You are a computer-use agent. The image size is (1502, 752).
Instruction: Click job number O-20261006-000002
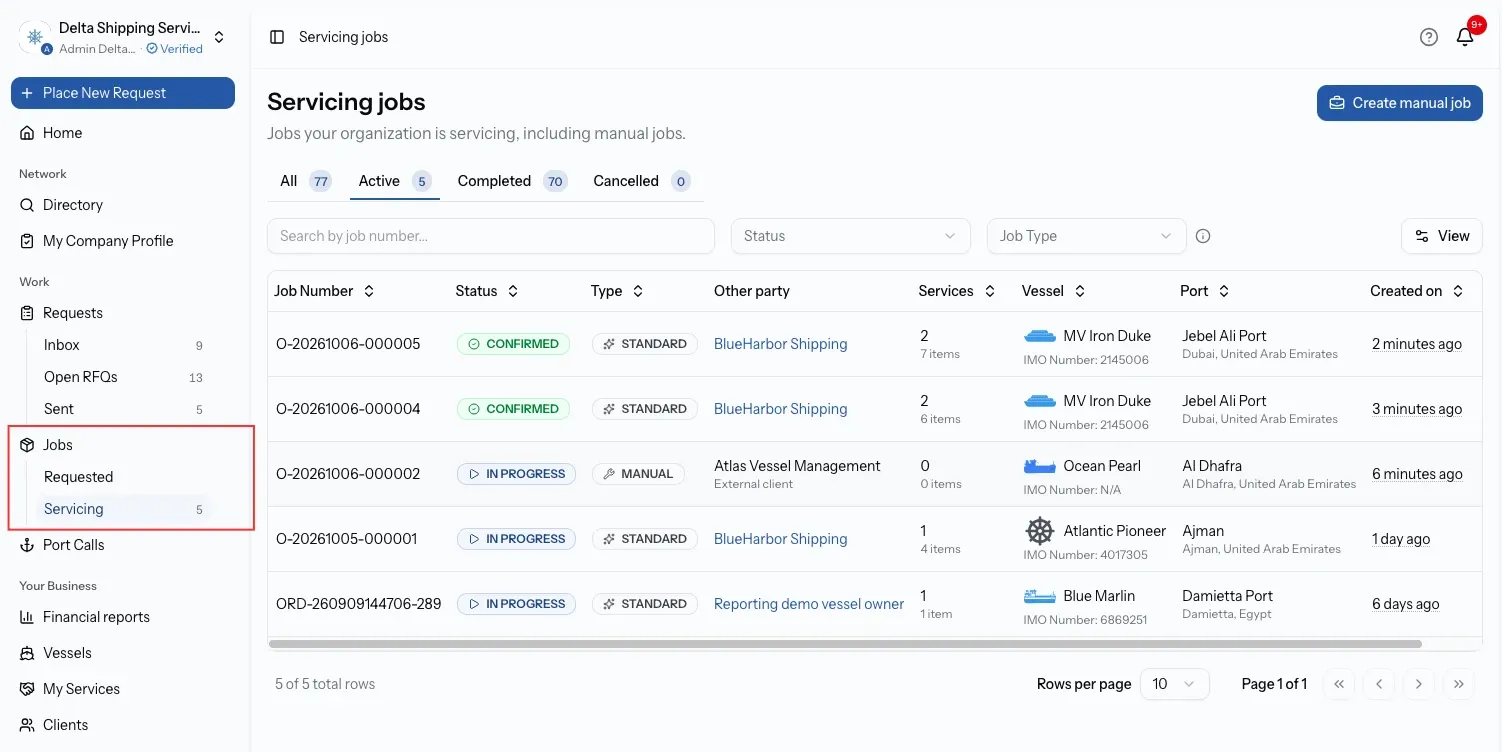[348, 474]
